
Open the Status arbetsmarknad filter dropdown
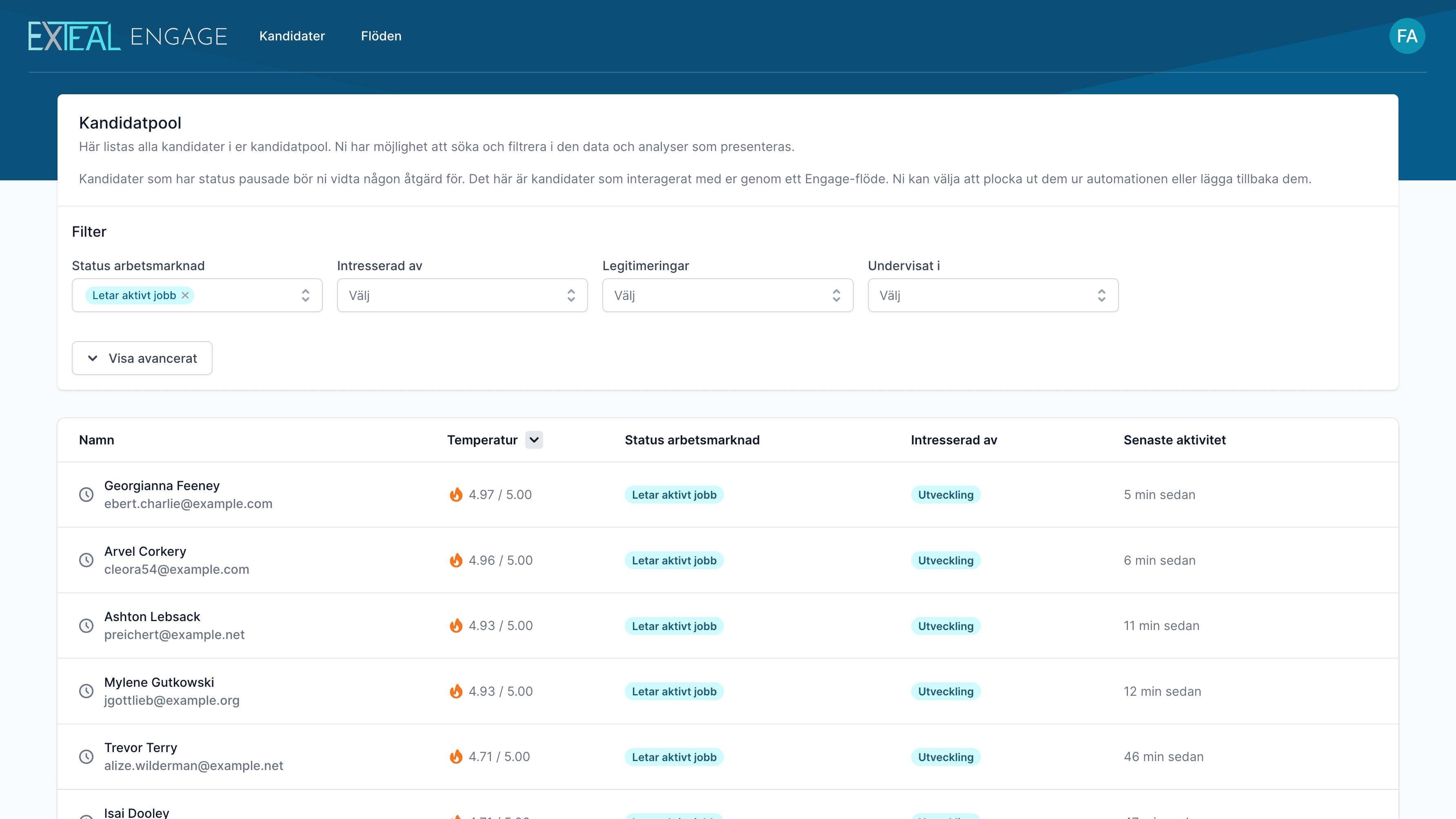click(197, 295)
